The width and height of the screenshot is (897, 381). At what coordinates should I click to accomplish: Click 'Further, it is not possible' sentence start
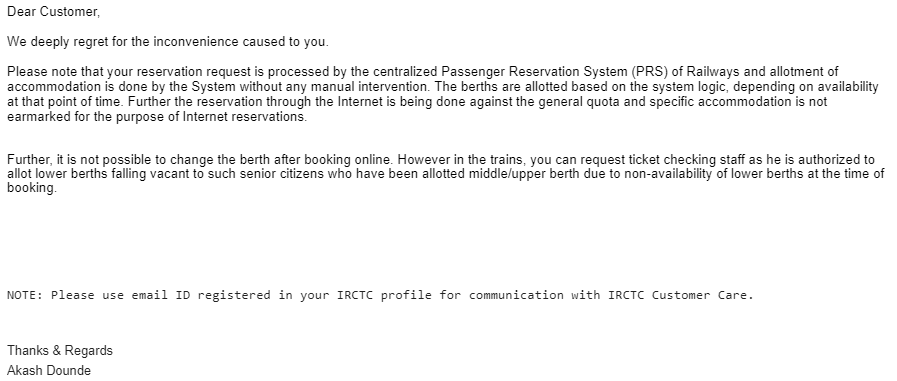click(x=86, y=159)
